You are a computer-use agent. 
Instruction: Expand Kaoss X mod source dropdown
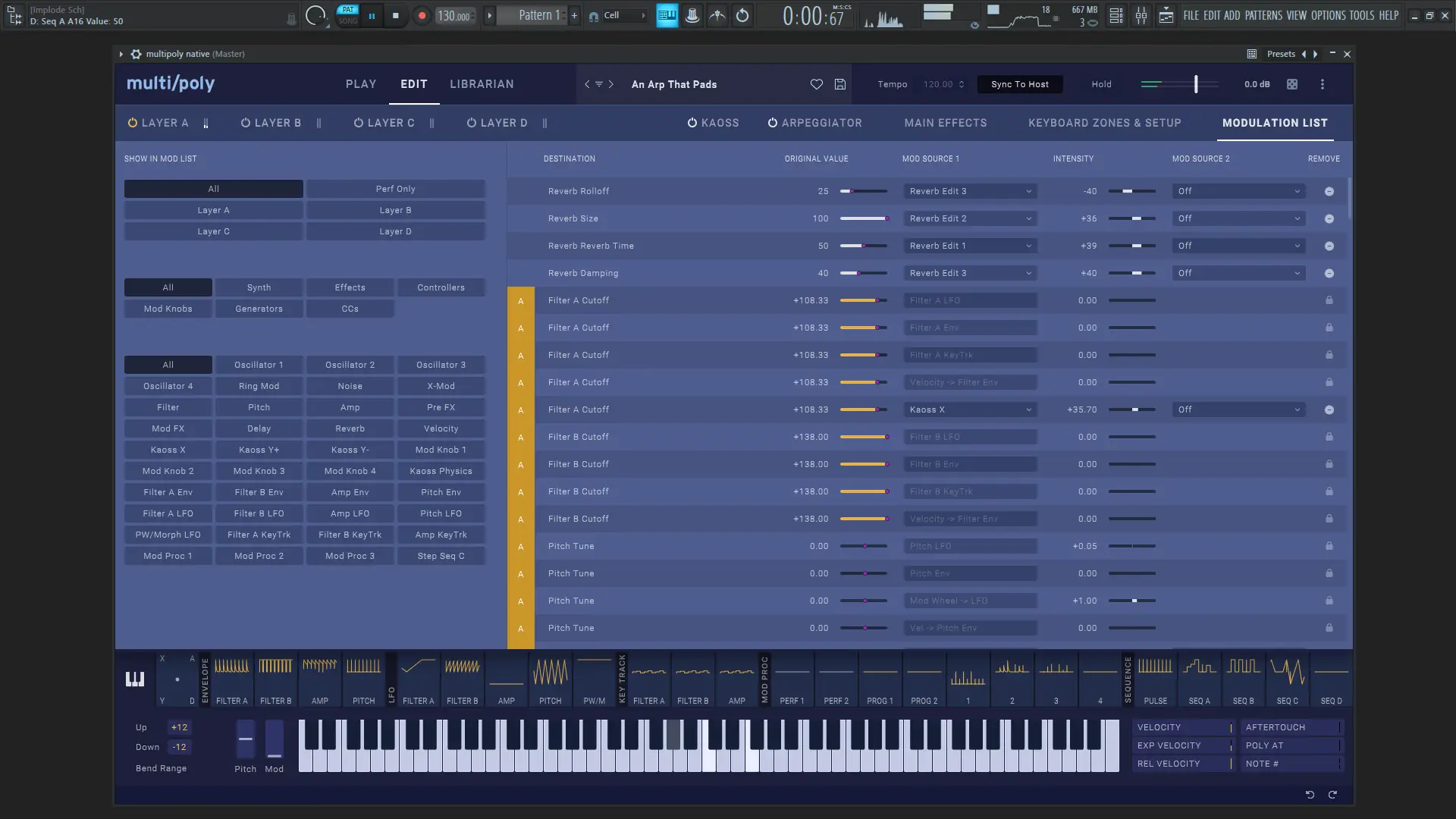click(x=969, y=409)
